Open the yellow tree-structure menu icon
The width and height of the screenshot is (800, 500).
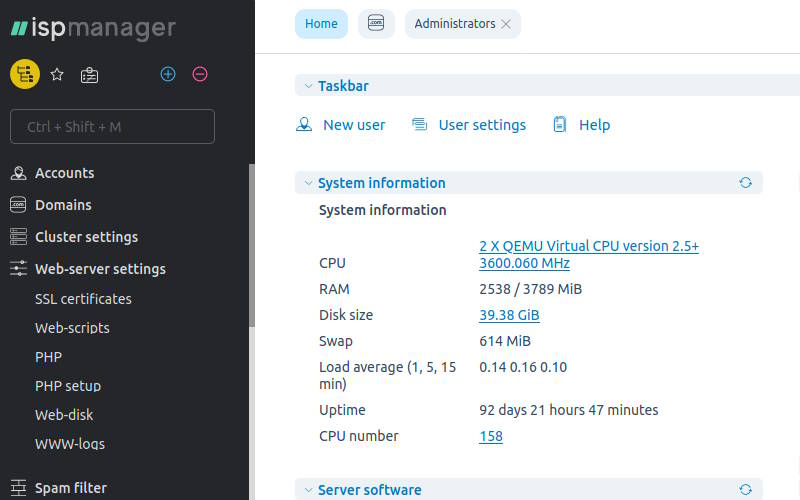point(25,74)
